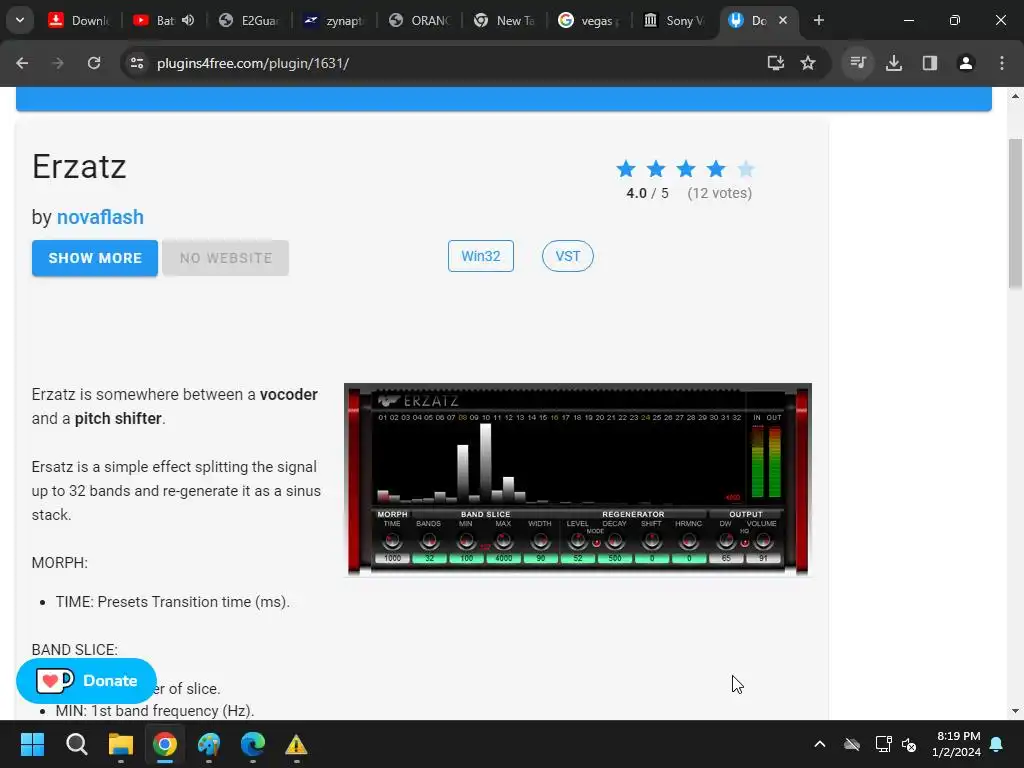Rate plugin four stars
The width and height of the screenshot is (1024, 768).
(716, 169)
